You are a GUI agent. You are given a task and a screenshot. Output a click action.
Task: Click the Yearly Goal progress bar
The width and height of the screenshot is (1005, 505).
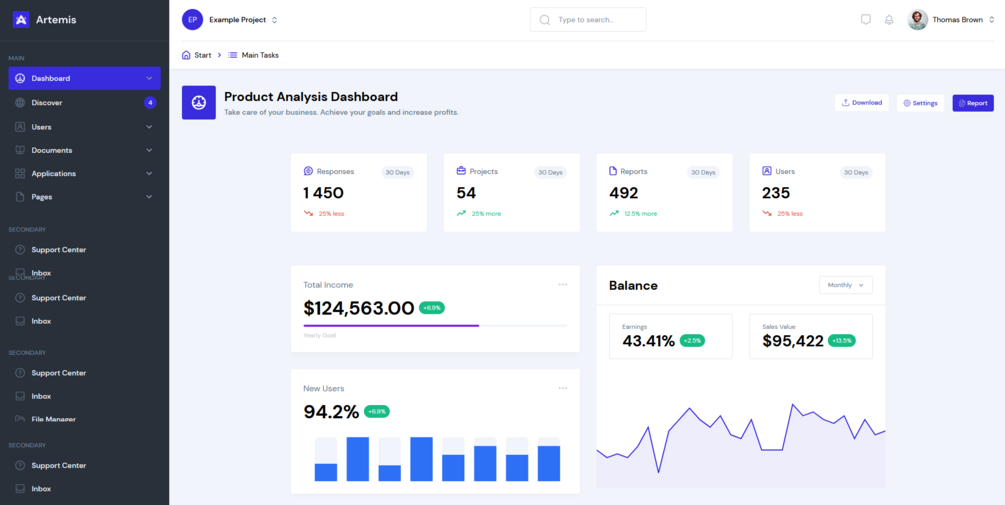tap(435, 326)
